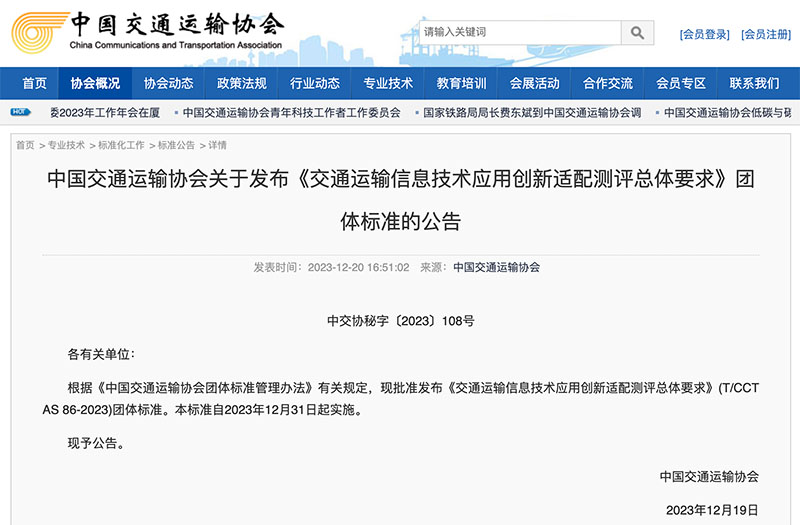Viewport: 800px width, 525px height.
Task: Select 合作交流 in the navigation bar
Action: coord(607,83)
